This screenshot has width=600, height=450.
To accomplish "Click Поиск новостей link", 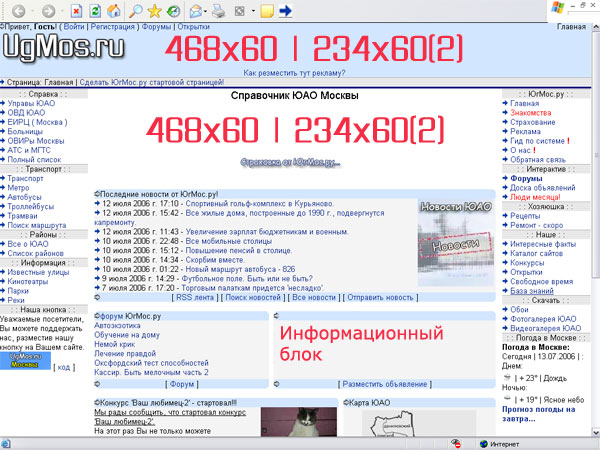I will tap(253, 297).
